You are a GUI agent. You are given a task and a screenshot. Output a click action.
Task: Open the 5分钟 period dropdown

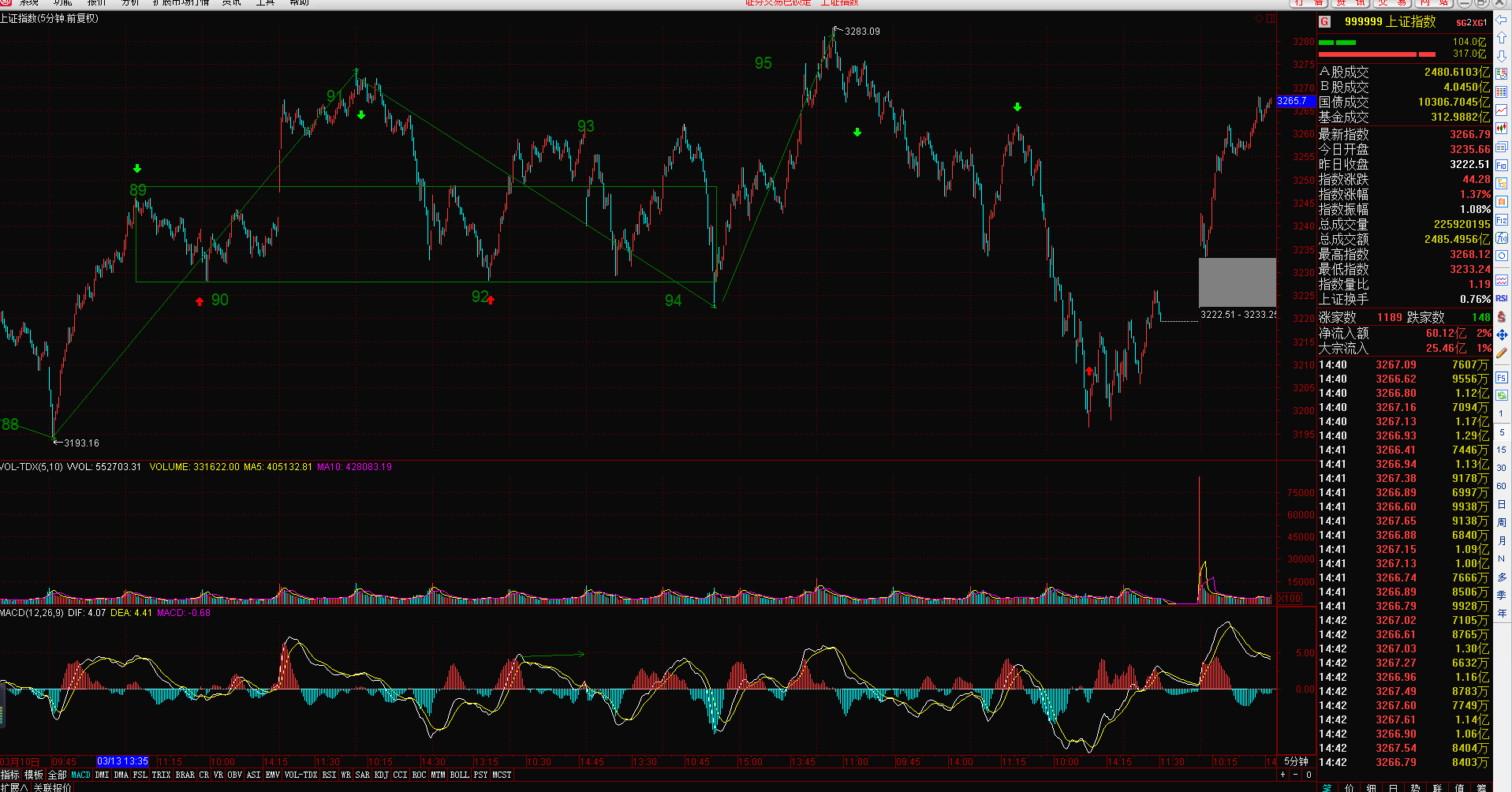click(1296, 761)
